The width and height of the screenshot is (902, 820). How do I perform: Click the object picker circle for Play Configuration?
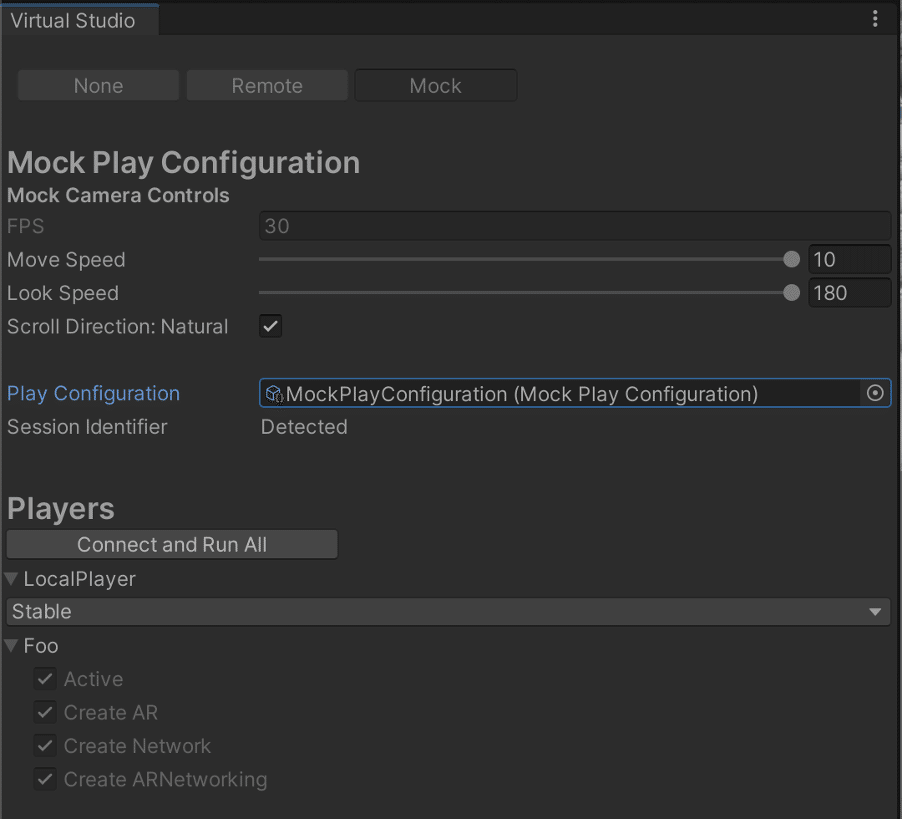[875, 394]
